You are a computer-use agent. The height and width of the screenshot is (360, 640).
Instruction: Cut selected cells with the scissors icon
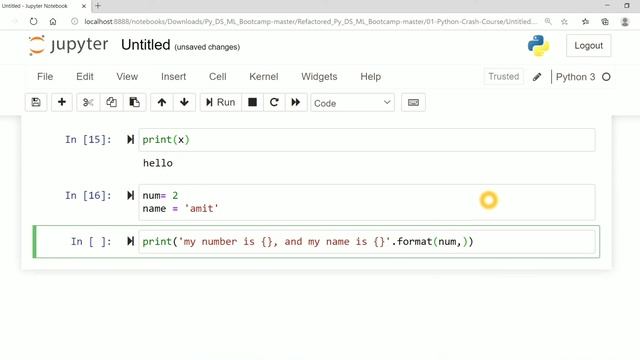pos(88,102)
